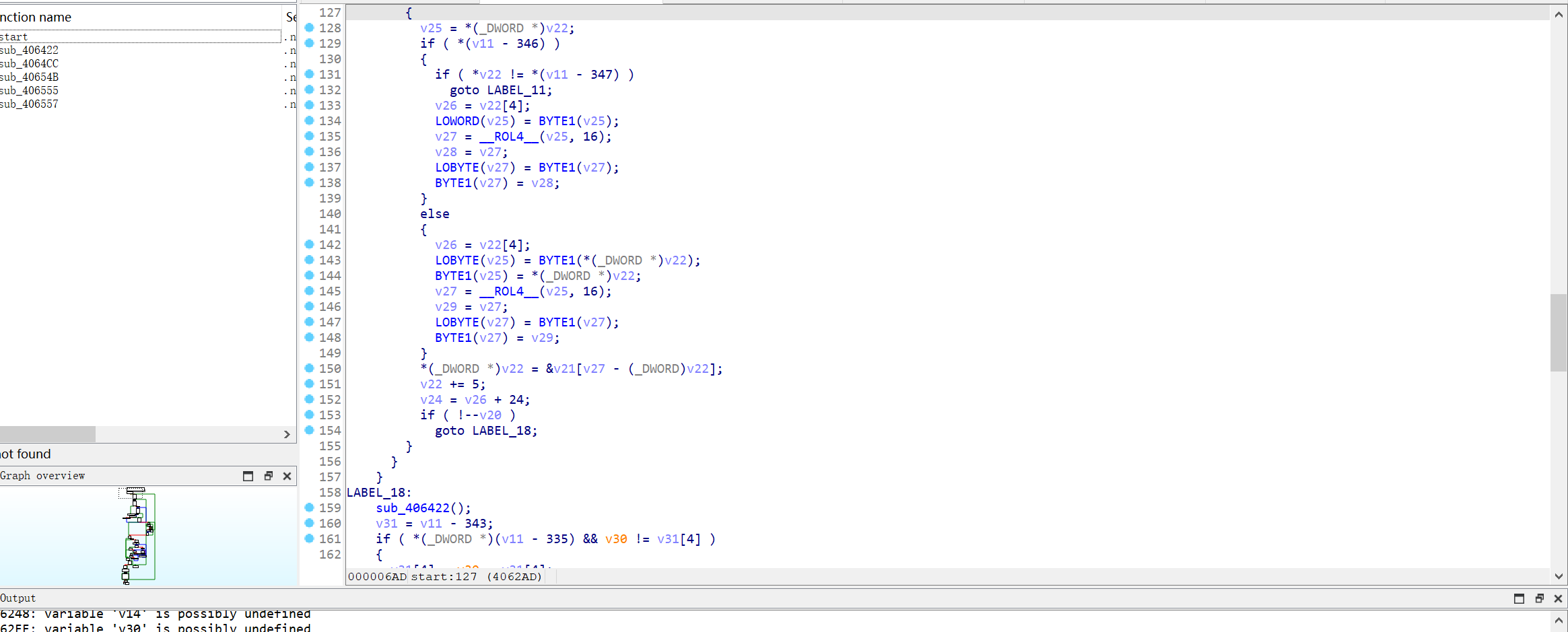
Task: Toggle breakpoint dot on line 161
Action: [309, 538]
